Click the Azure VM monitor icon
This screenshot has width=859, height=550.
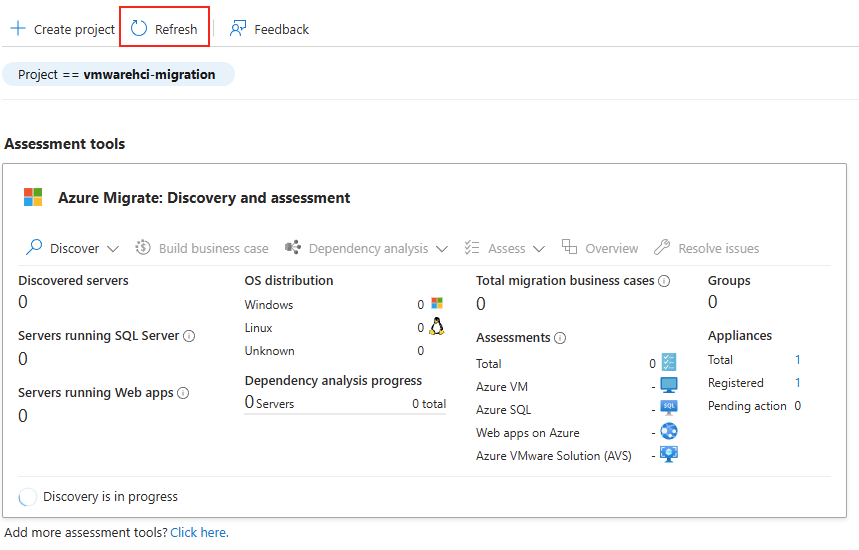(669, 385)
